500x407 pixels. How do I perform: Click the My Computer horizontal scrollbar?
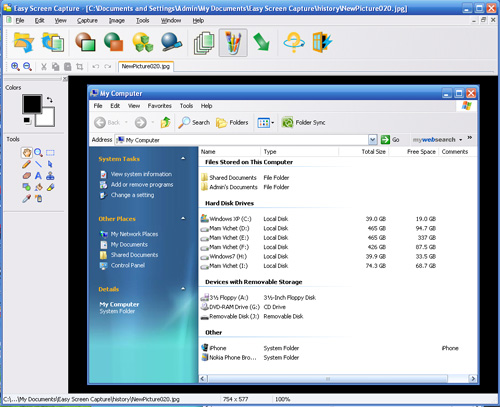coord(337,379)
